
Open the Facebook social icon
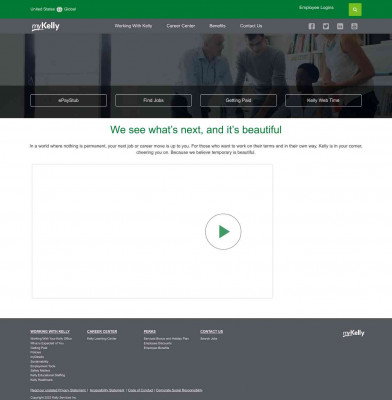click(312, 26)
